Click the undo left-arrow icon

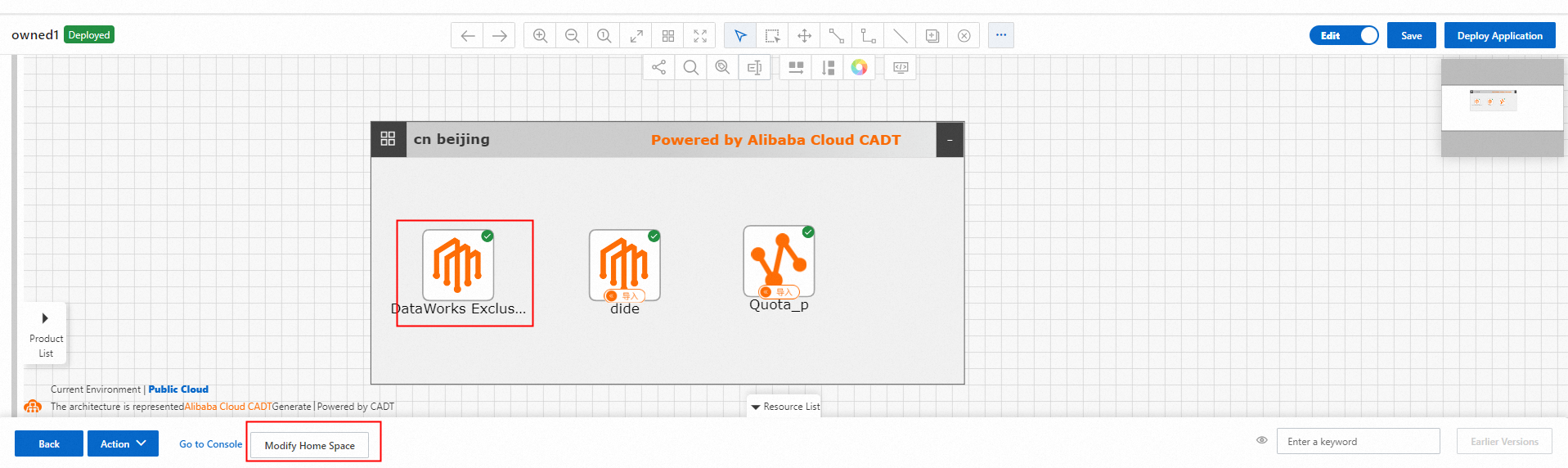pos(467,36)
